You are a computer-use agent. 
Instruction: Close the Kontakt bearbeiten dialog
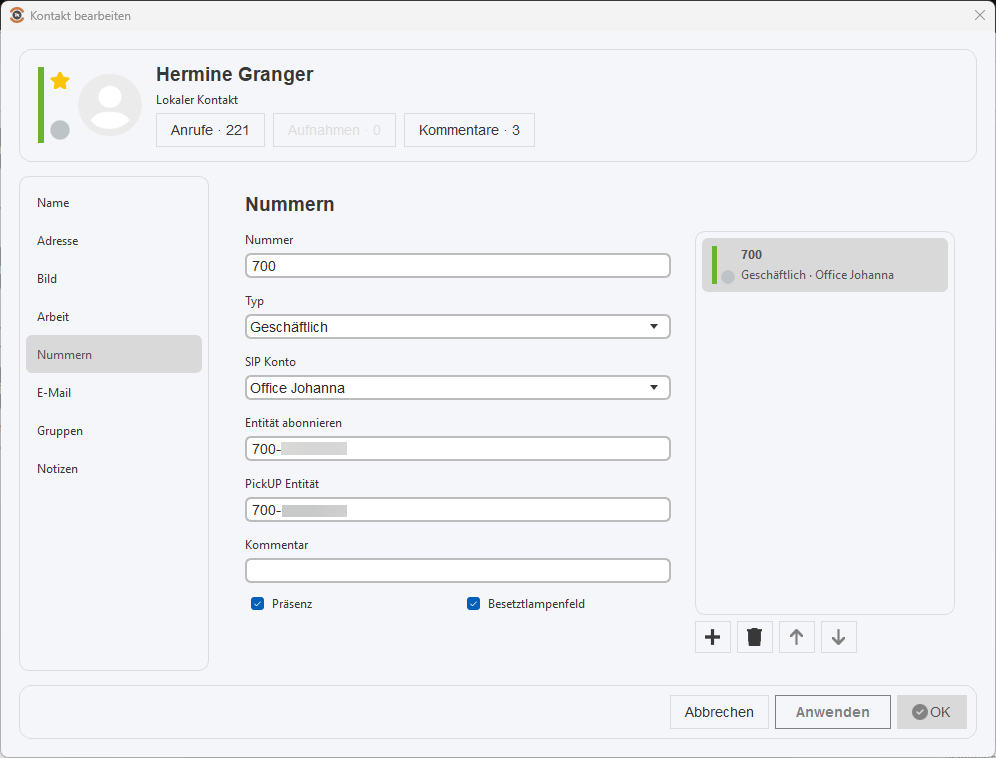(x=979, y=15)
